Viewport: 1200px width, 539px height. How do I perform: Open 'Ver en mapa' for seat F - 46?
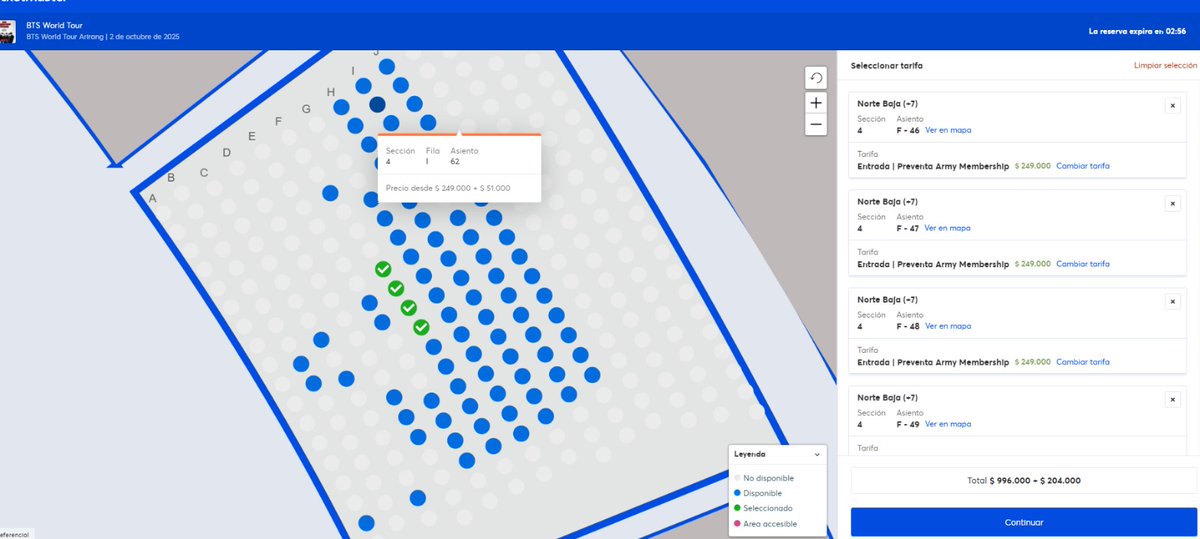click(948, 130)
